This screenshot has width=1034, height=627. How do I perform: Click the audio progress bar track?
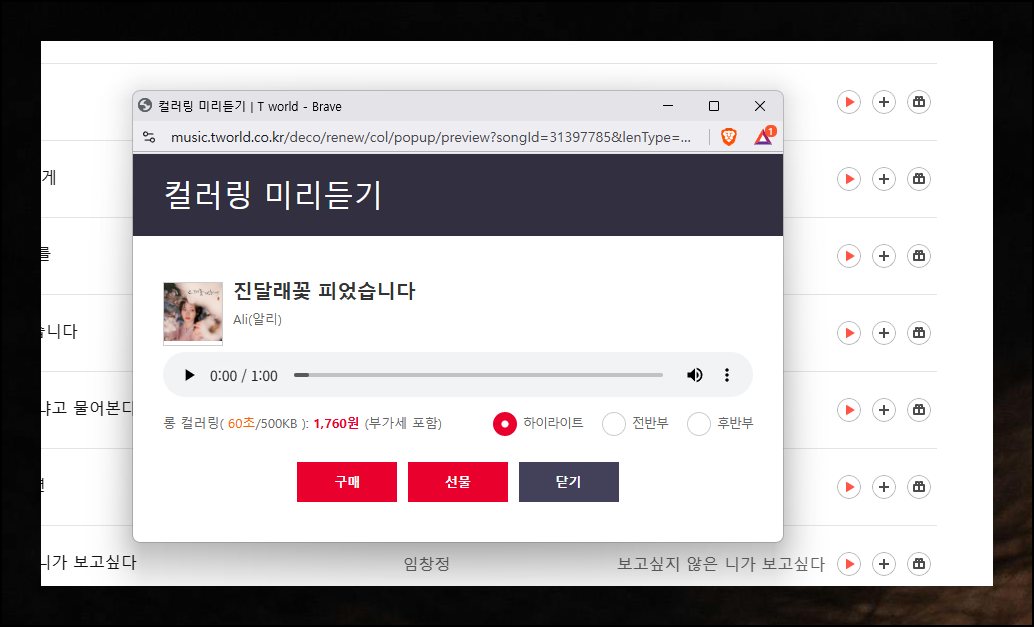point(478,375)
